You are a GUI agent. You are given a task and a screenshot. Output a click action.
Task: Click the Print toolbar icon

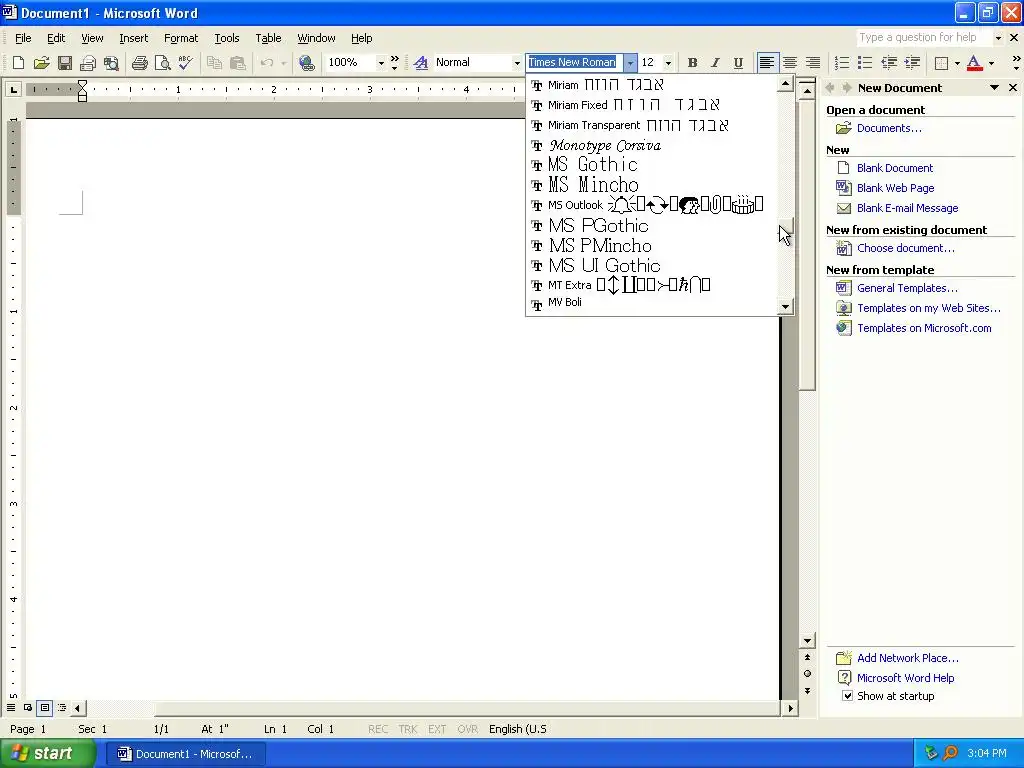139,63
